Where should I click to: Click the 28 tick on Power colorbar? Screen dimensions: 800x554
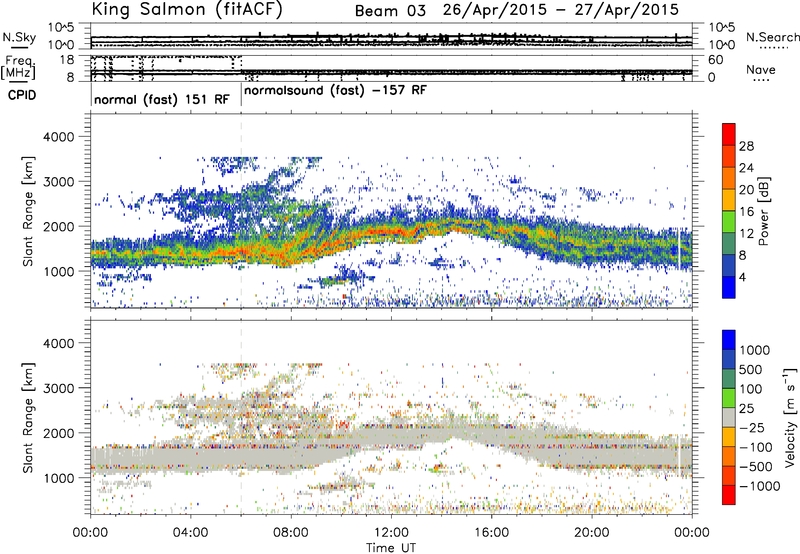(x=746, y=146)
